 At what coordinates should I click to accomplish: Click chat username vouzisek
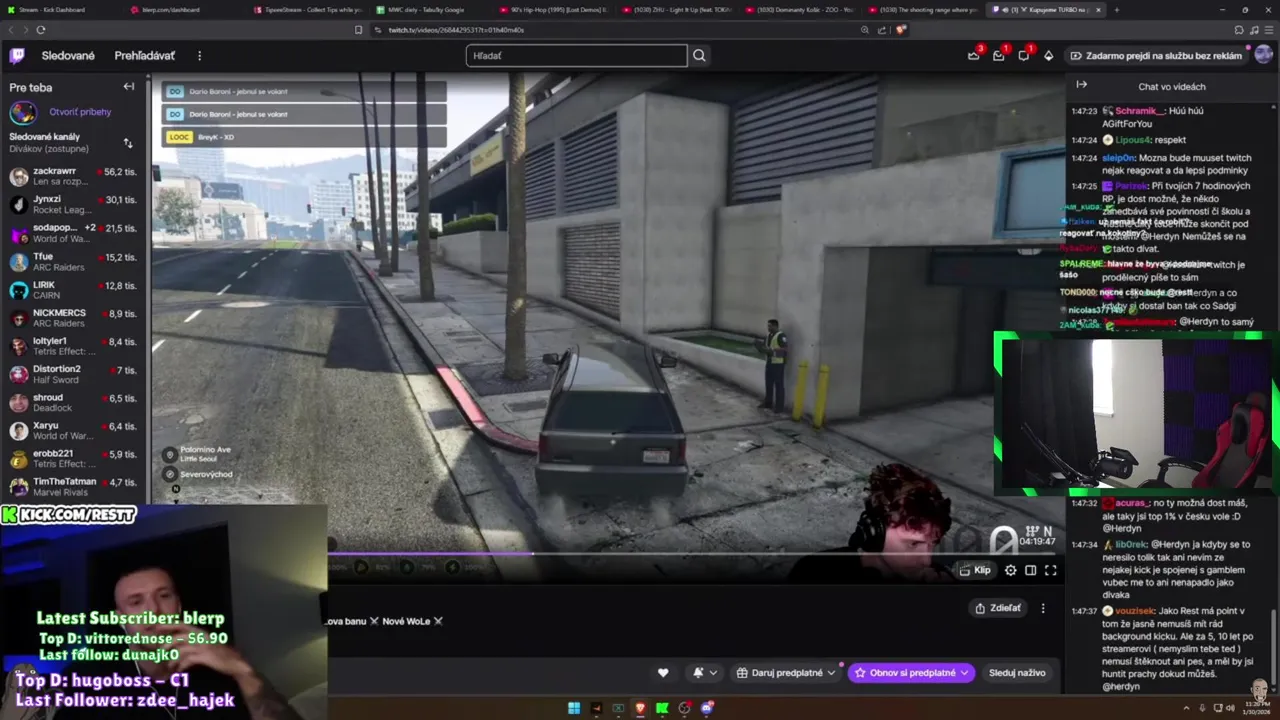coord(1135,610)
